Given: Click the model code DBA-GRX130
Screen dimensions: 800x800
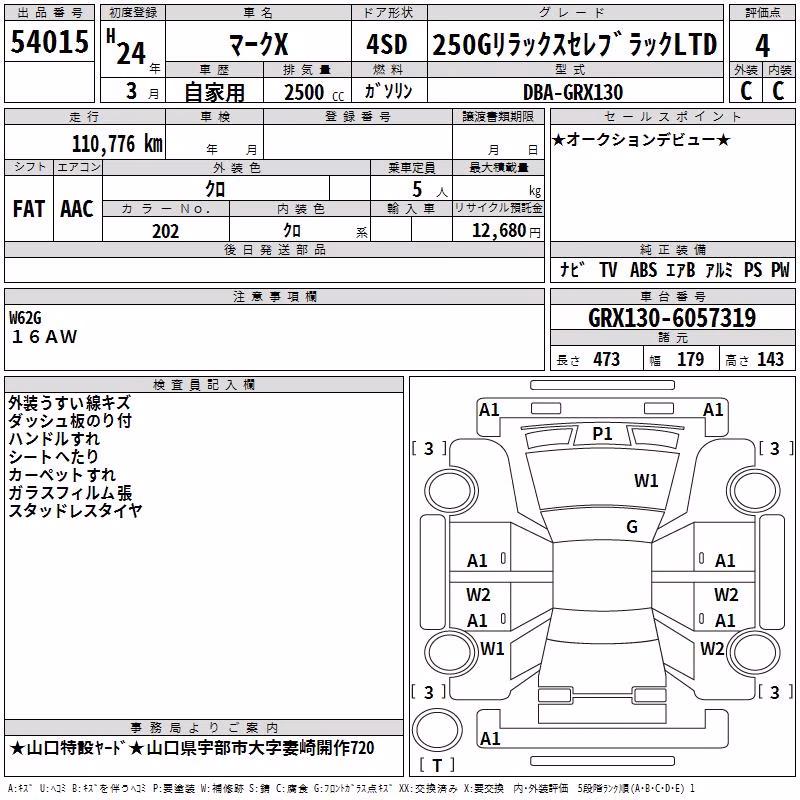Looking at the screenshot, I should (573, 92).
